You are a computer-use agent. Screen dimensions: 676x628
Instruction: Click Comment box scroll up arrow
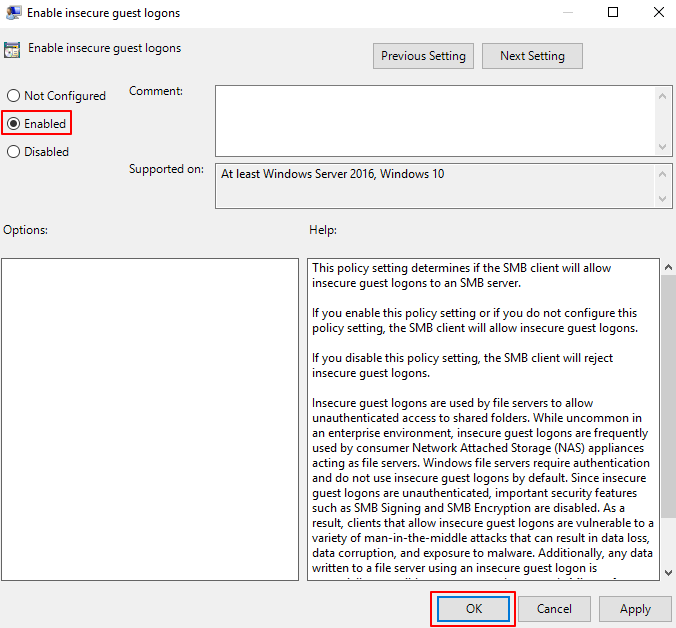click(663, 96)
